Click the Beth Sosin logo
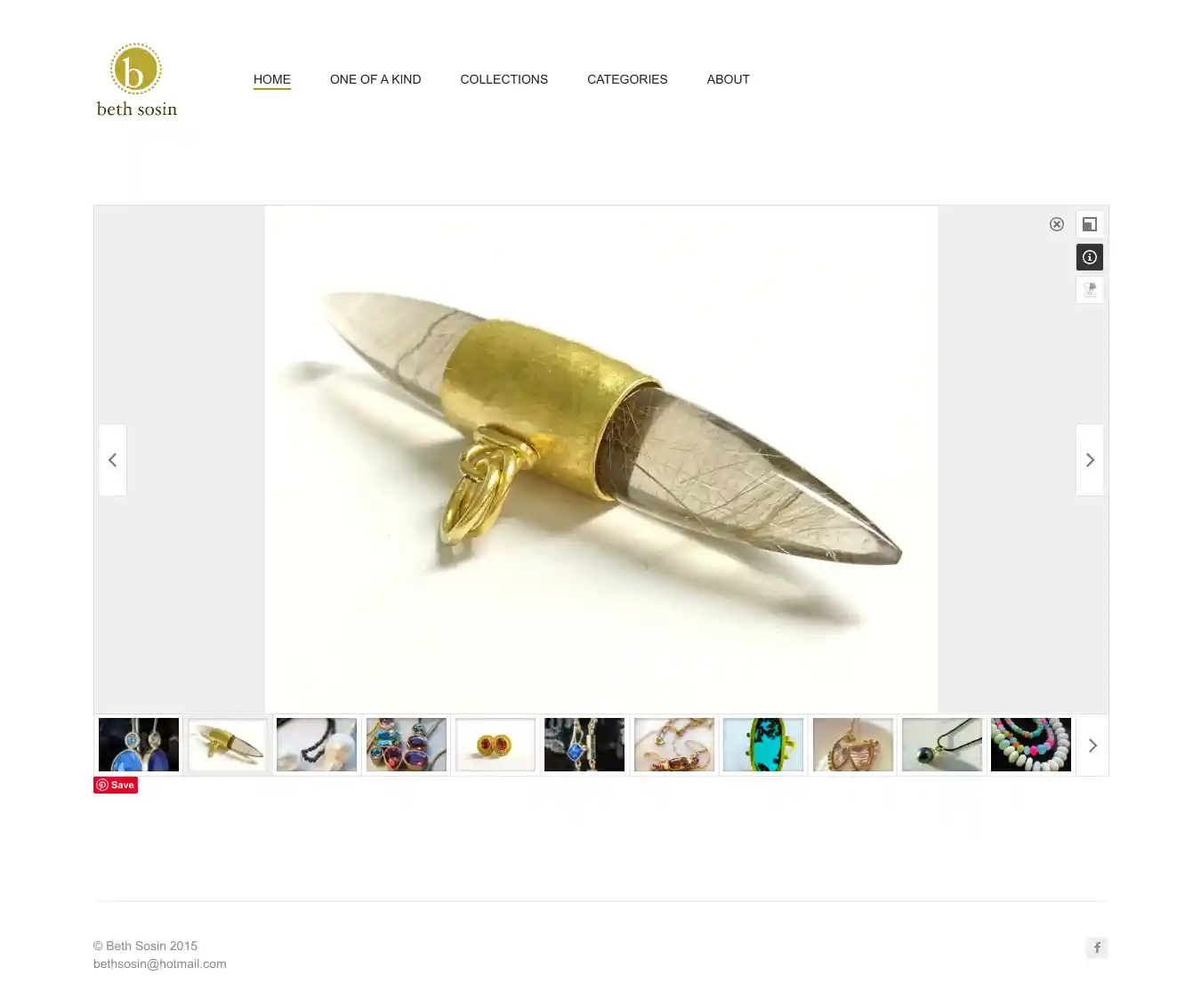 click(x=137, y=80)
